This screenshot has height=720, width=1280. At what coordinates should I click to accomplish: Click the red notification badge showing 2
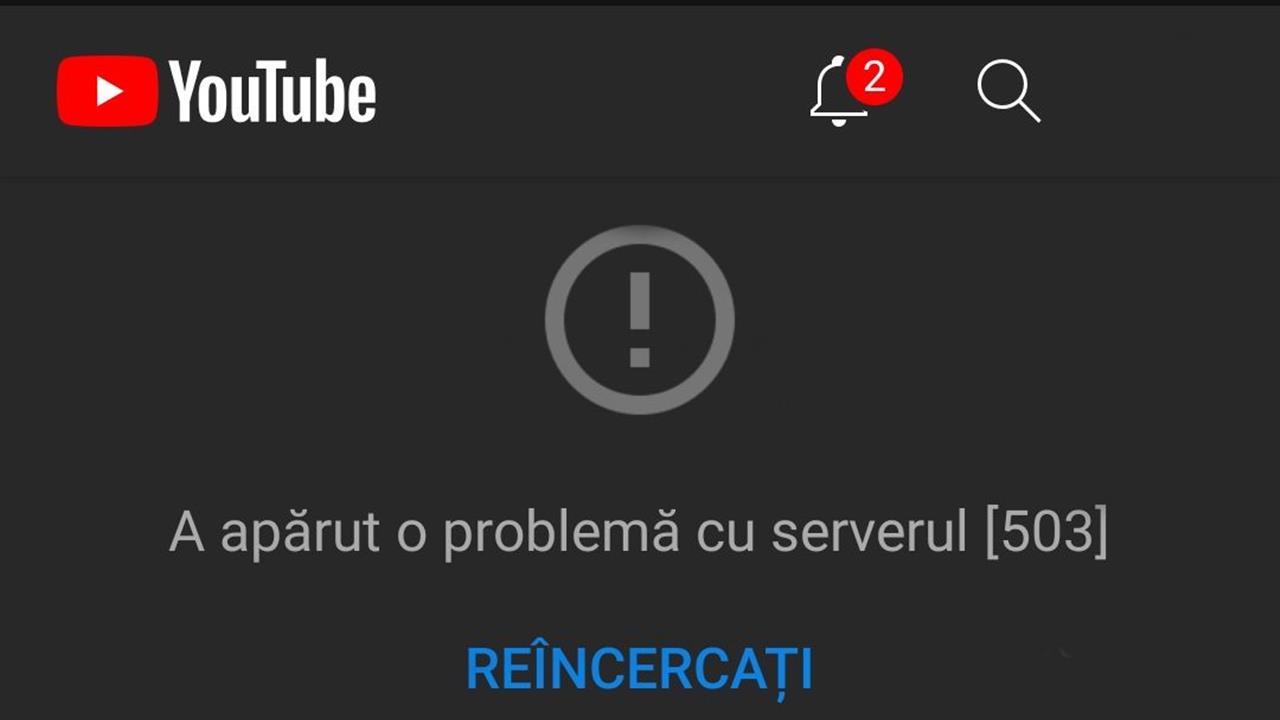pyautogui.click(x=874, y=77)
